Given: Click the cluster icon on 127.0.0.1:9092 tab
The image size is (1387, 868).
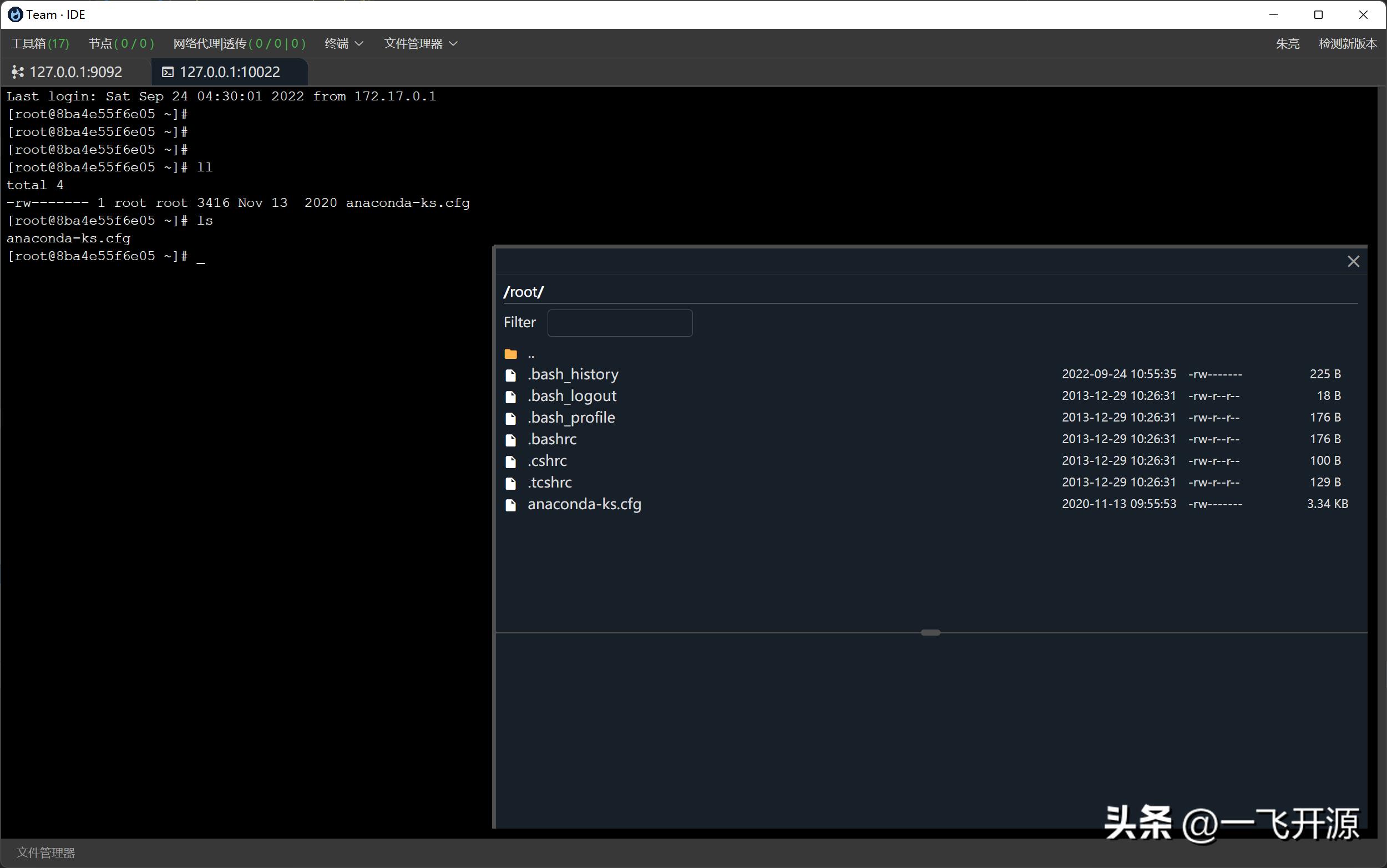Looking at the screenshot, I should point(18,72).
